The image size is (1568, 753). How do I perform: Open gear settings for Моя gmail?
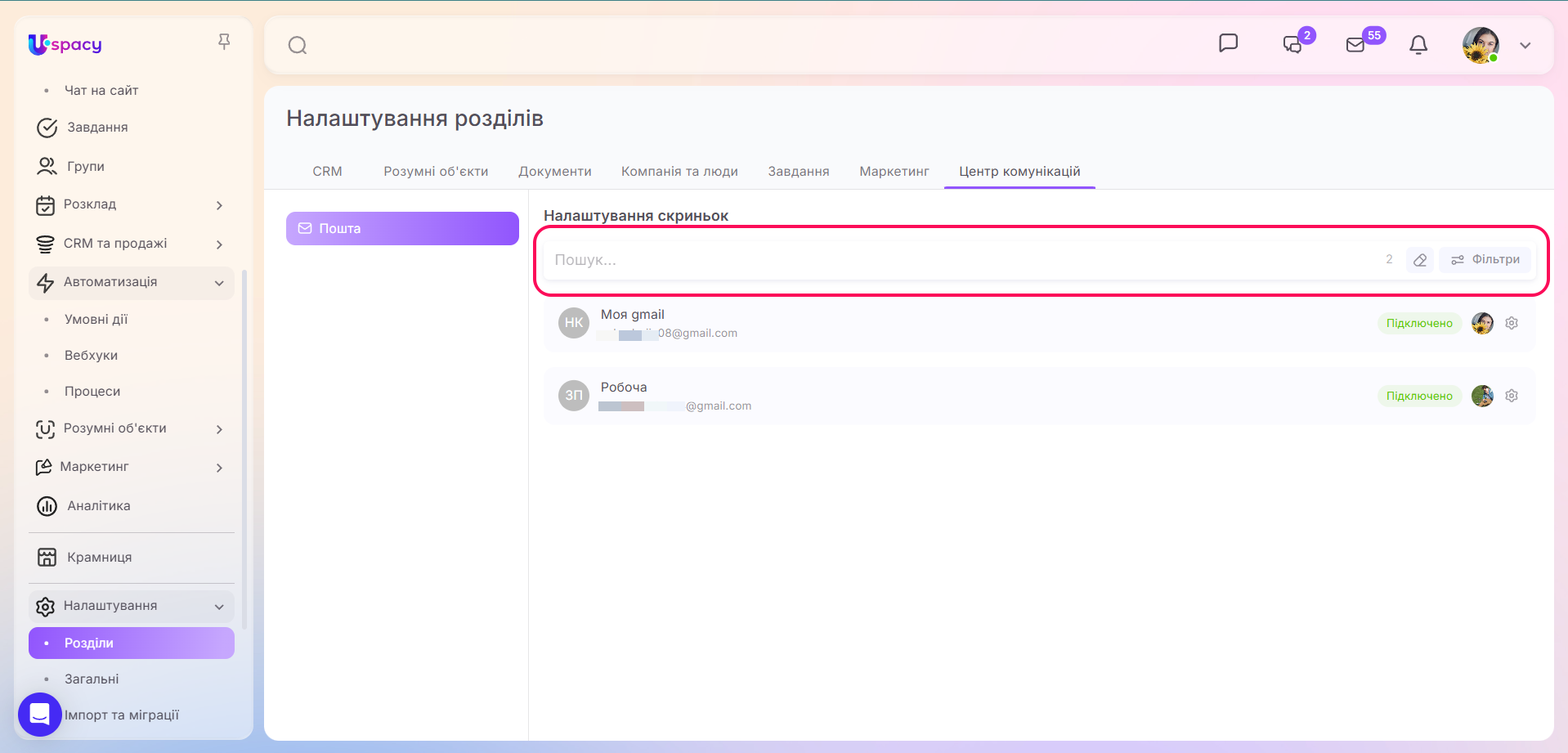tap(1512, 323)
